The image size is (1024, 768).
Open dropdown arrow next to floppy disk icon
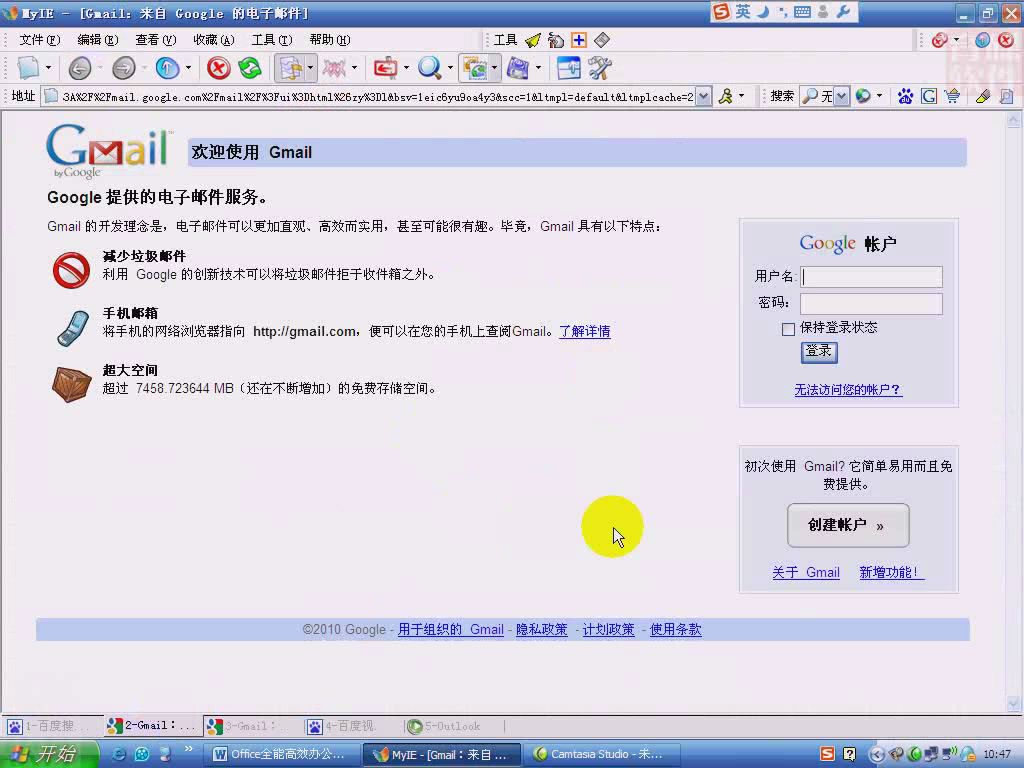[538, 68]
